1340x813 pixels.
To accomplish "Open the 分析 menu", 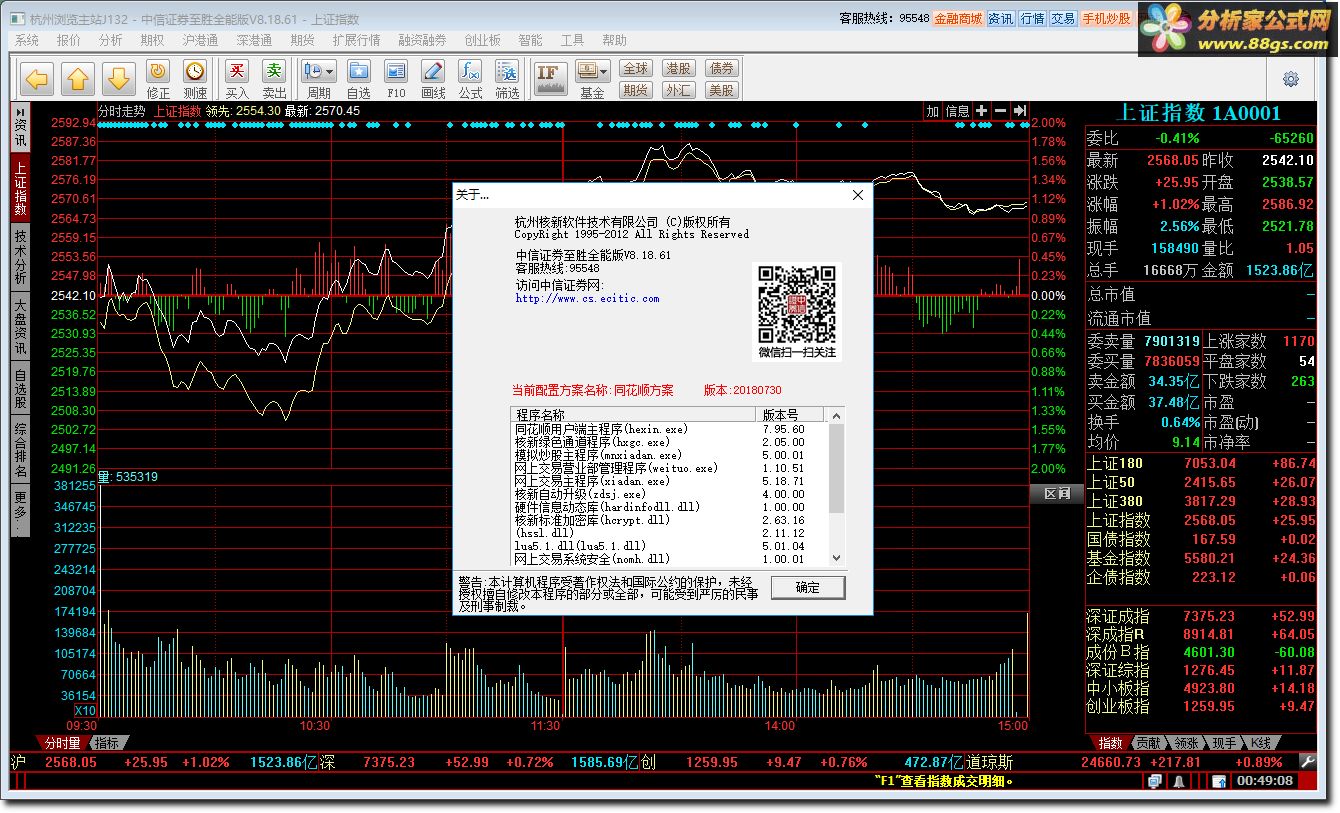I will (x=110, y=41).
